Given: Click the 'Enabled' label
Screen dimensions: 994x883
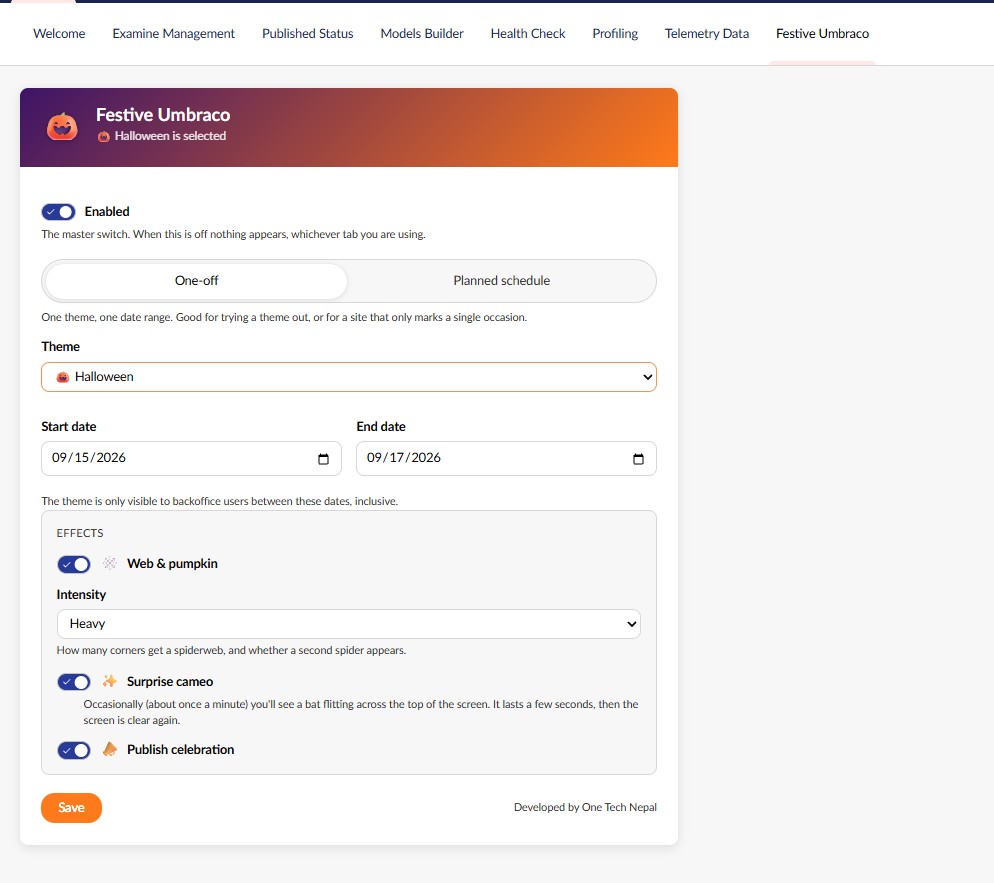Looking at the screenshot, I should click(107, 212).
